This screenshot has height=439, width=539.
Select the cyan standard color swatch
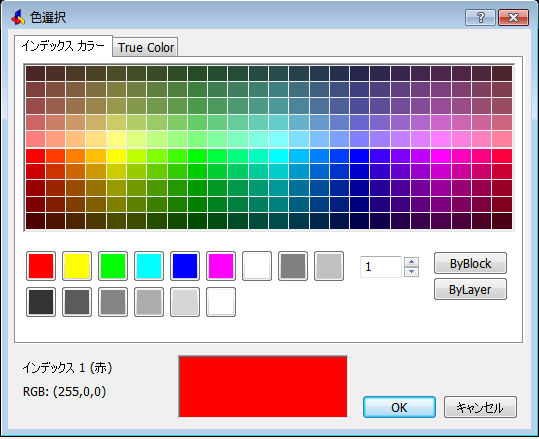pyautogui.click(x=149, y=266)
